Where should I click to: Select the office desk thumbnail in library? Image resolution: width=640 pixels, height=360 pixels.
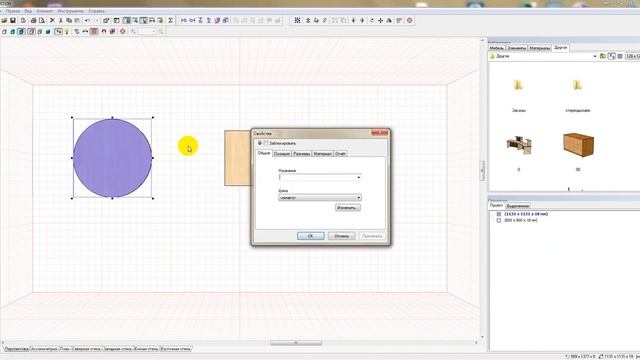click(519, 145)
